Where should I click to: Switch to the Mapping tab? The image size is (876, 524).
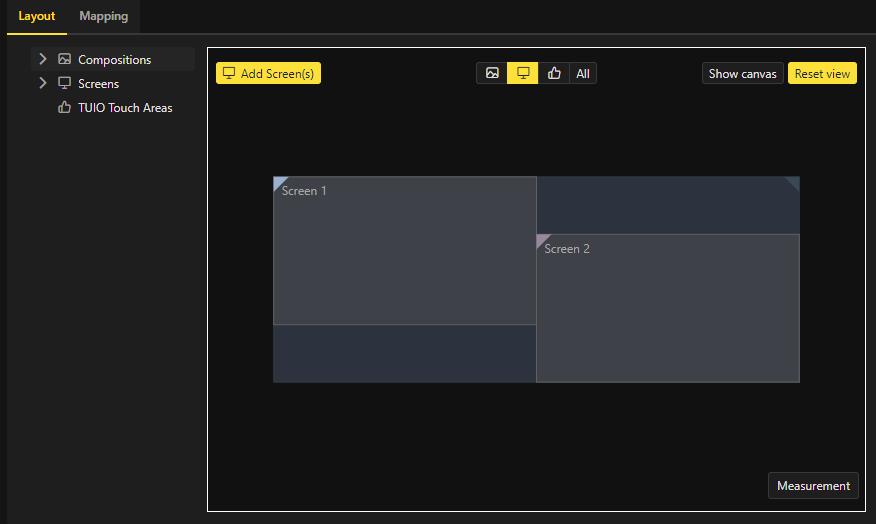(x=104, y=17)
